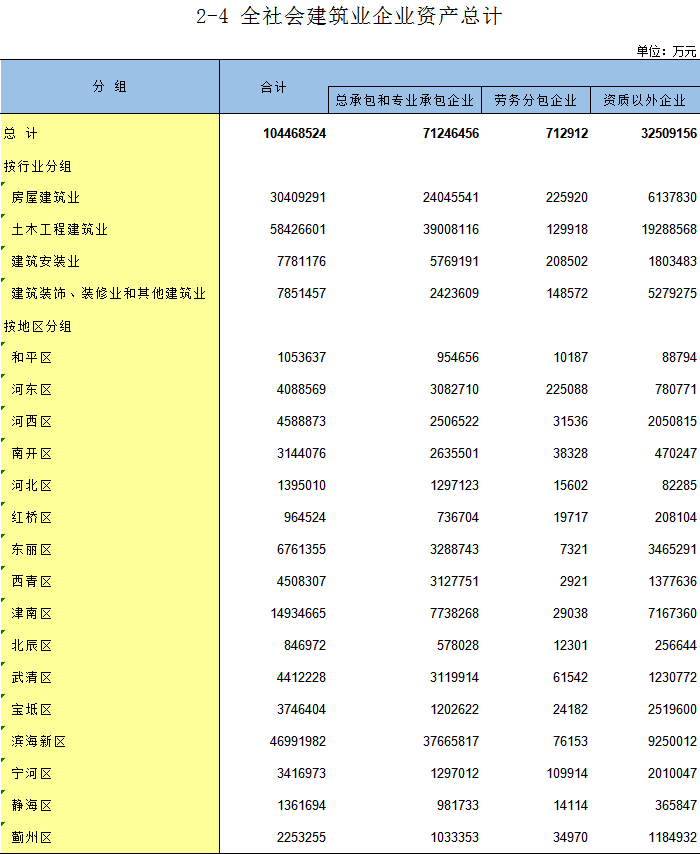Select the 土木工程建筑业 row label
700x854 pixels.
click(59, 229)
